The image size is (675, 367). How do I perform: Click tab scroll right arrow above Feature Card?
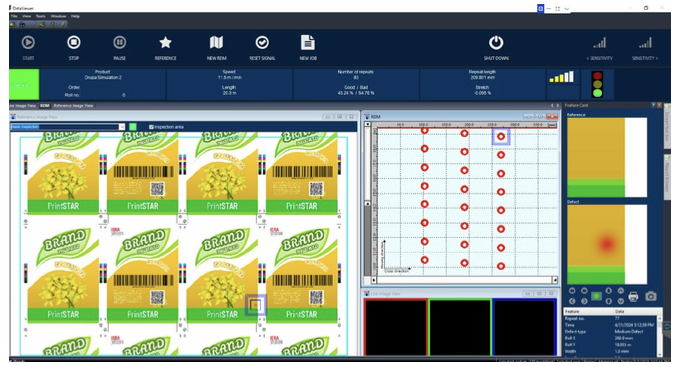(558, 105)
